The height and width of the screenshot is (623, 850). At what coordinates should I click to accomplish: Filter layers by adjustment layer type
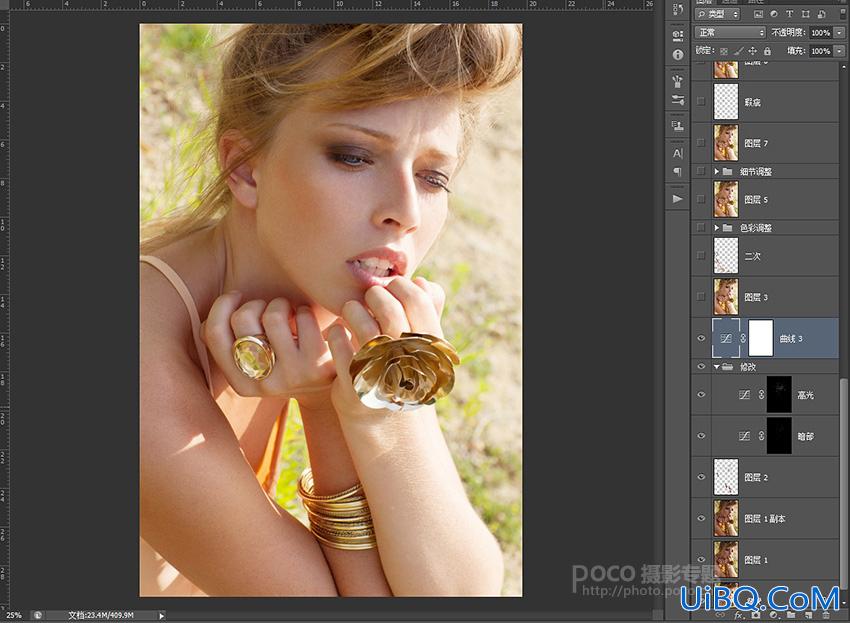click(774, 14)
